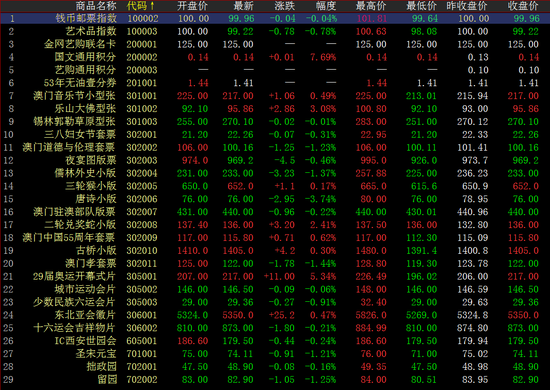Screen dimensions: 550x390
Task: Click the 283.00 highest price value
Action: click(x=371, y=122)
